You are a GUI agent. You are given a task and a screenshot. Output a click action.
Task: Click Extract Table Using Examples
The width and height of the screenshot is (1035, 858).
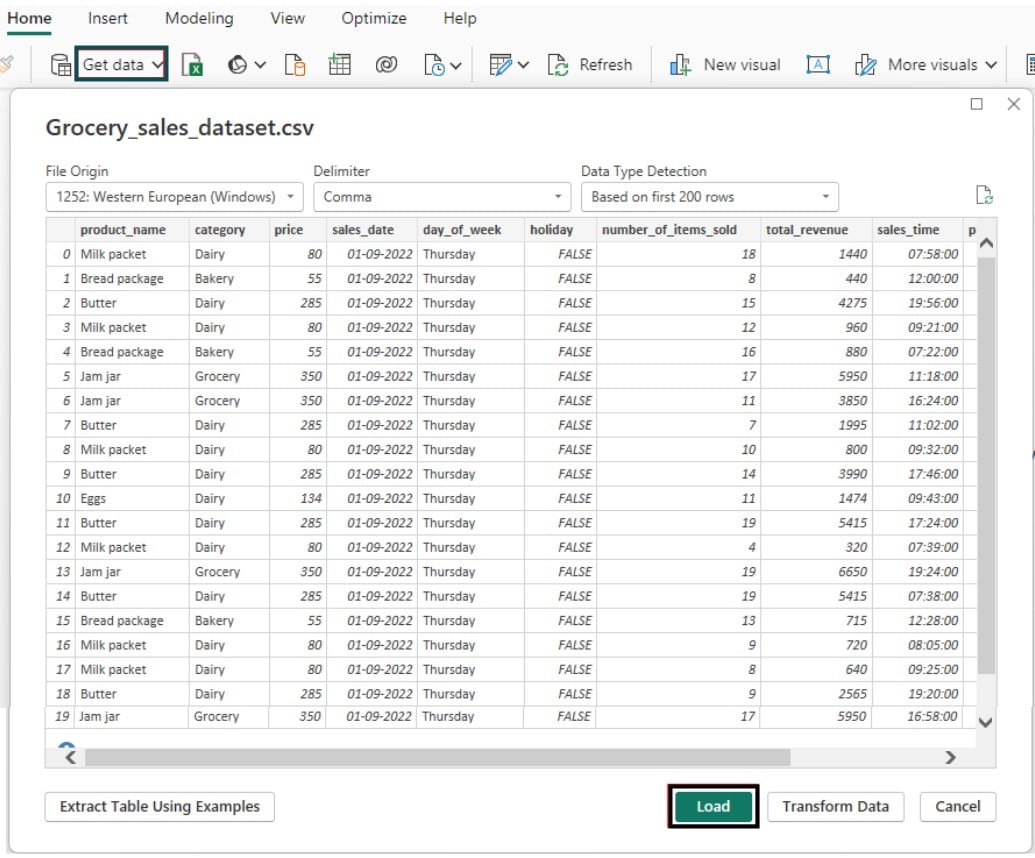click(159, 807)
